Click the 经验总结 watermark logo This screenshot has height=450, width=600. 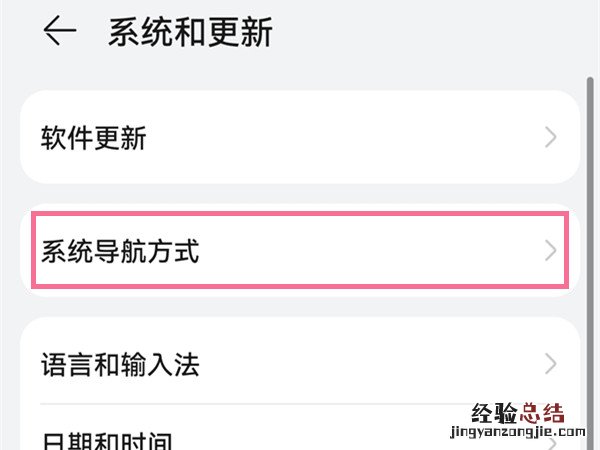point(517,412)
